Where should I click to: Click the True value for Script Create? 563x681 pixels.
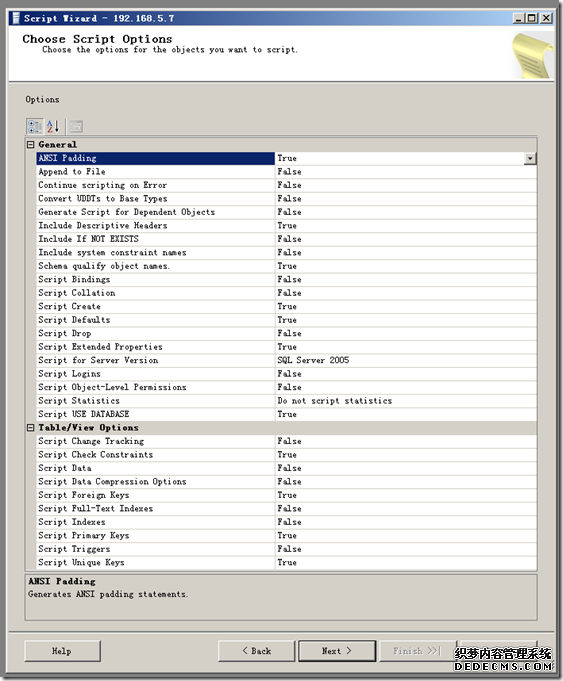287,306
